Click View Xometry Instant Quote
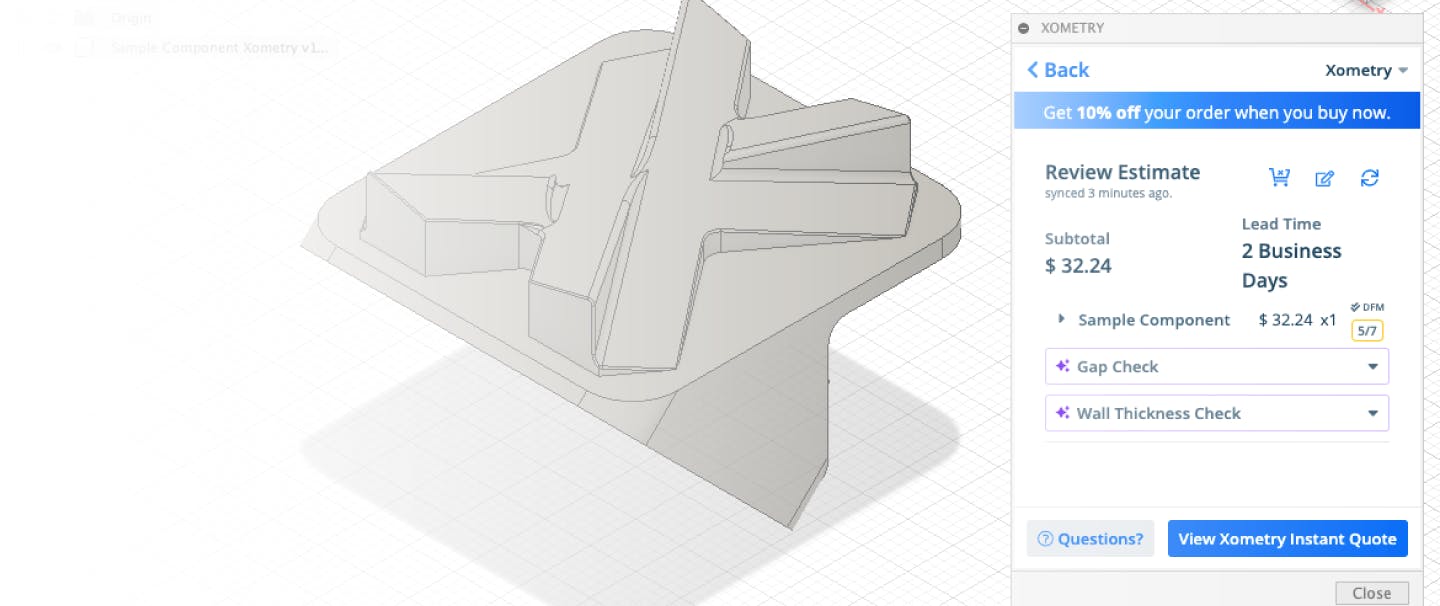The height and width of the screenshot is (606, 1440). 1287,539
